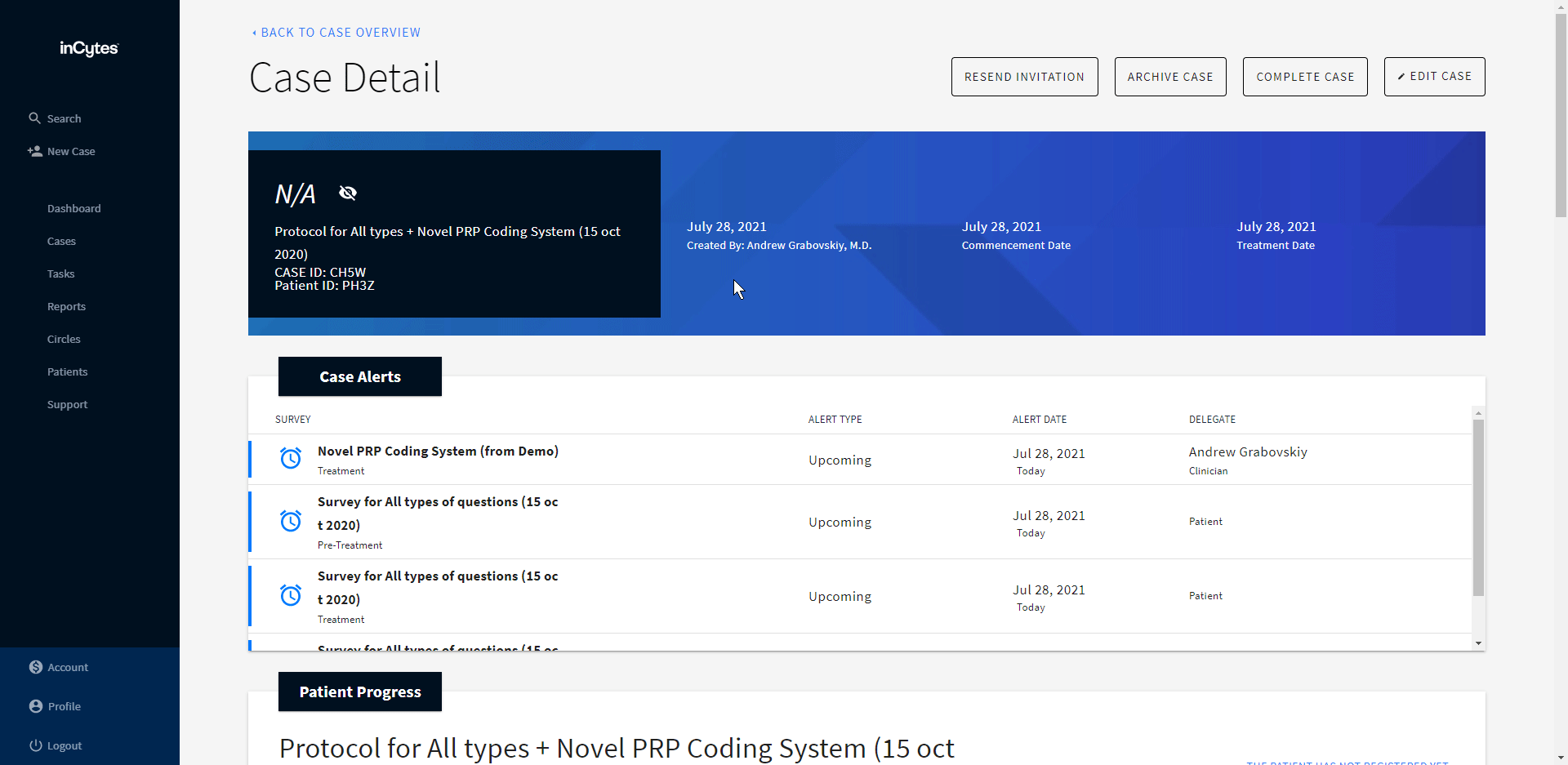This screenshot has width=1568, height=765.
Task: Click alarm clock icon for Pre-Treatment survey
Action: point(291,521)
